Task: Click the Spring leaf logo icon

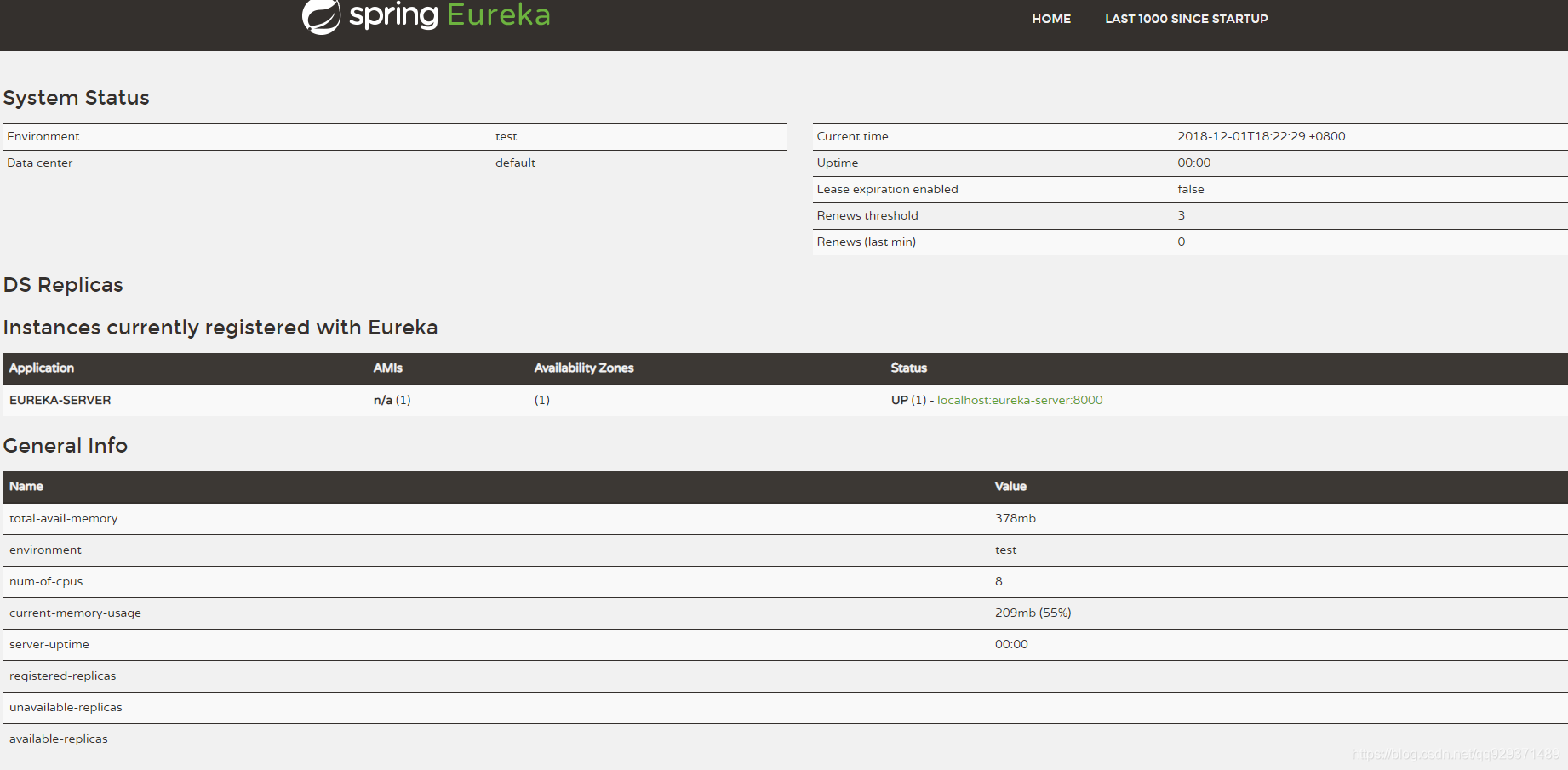Action: (x=321, y=16)
